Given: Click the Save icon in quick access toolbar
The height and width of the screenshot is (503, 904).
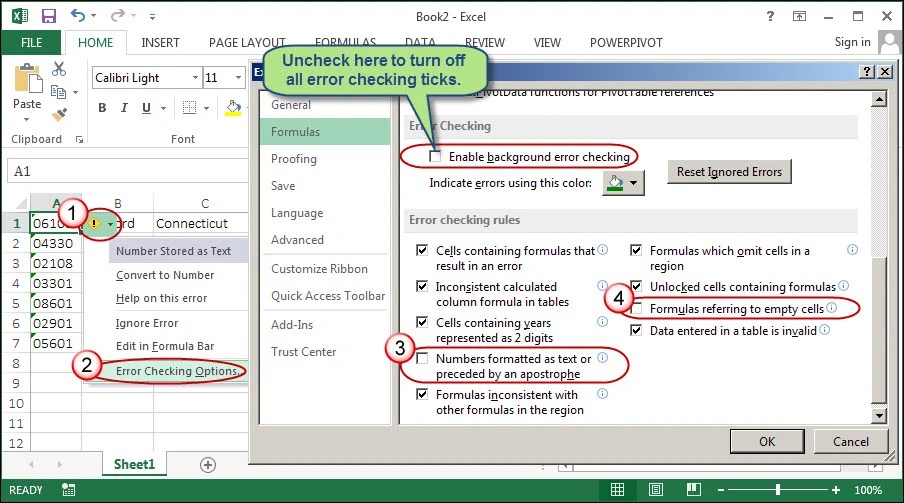Looking at the screenshot, I should click(x=48, y=16).
